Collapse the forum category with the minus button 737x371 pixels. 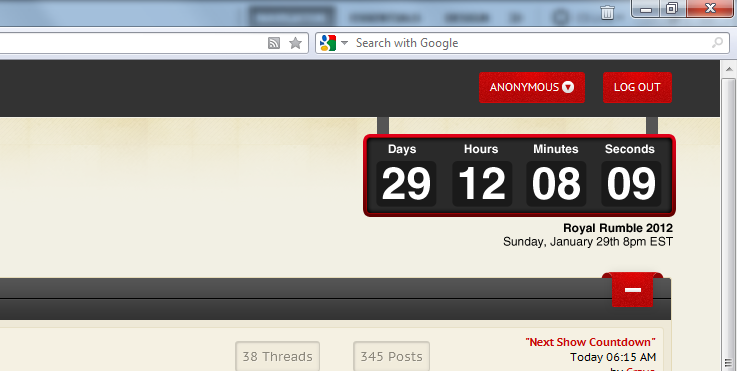click(x=632, y=290)
